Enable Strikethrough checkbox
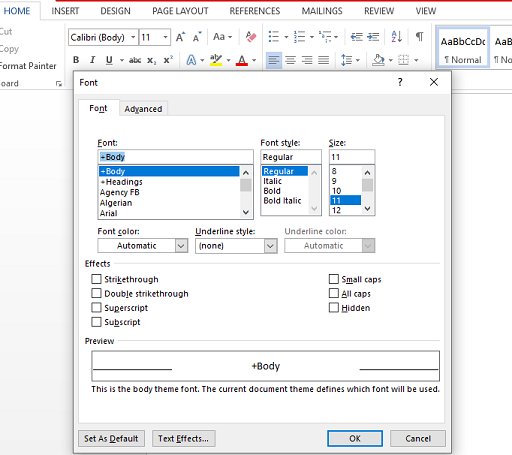 (96, 279)
